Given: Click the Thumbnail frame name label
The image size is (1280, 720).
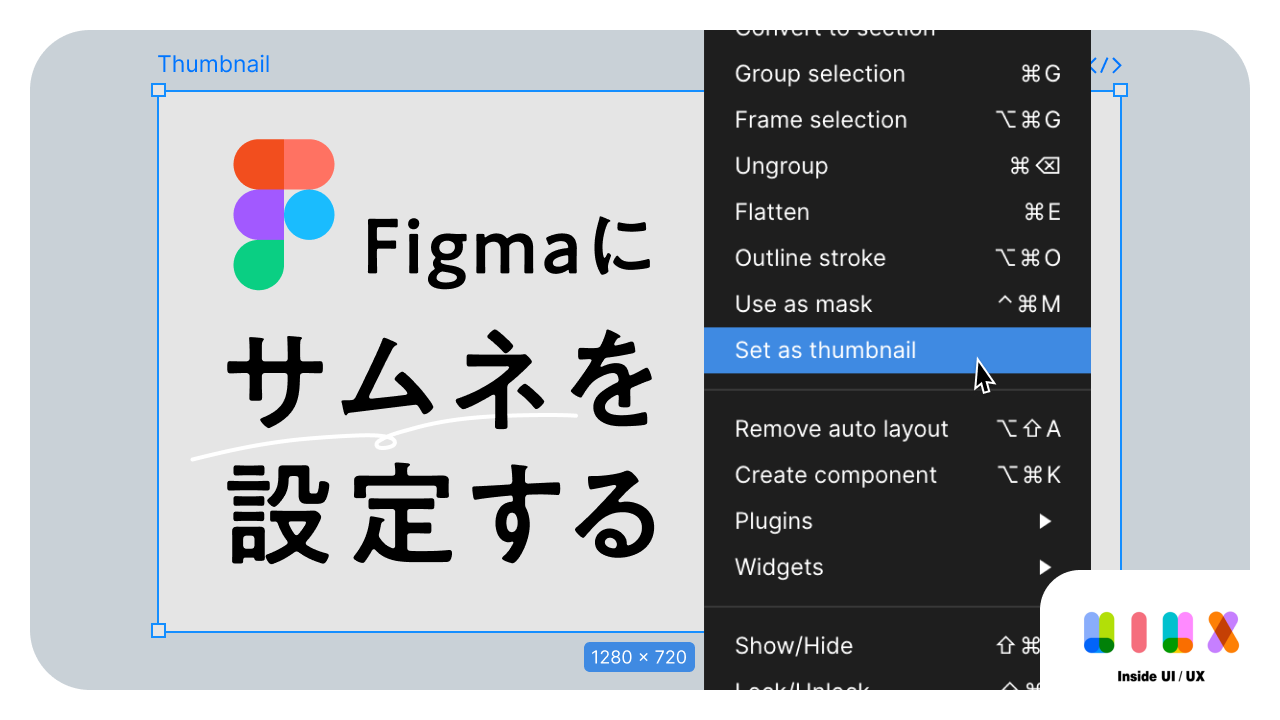Looking at the screenshot, I should click(x=213, y=65).
